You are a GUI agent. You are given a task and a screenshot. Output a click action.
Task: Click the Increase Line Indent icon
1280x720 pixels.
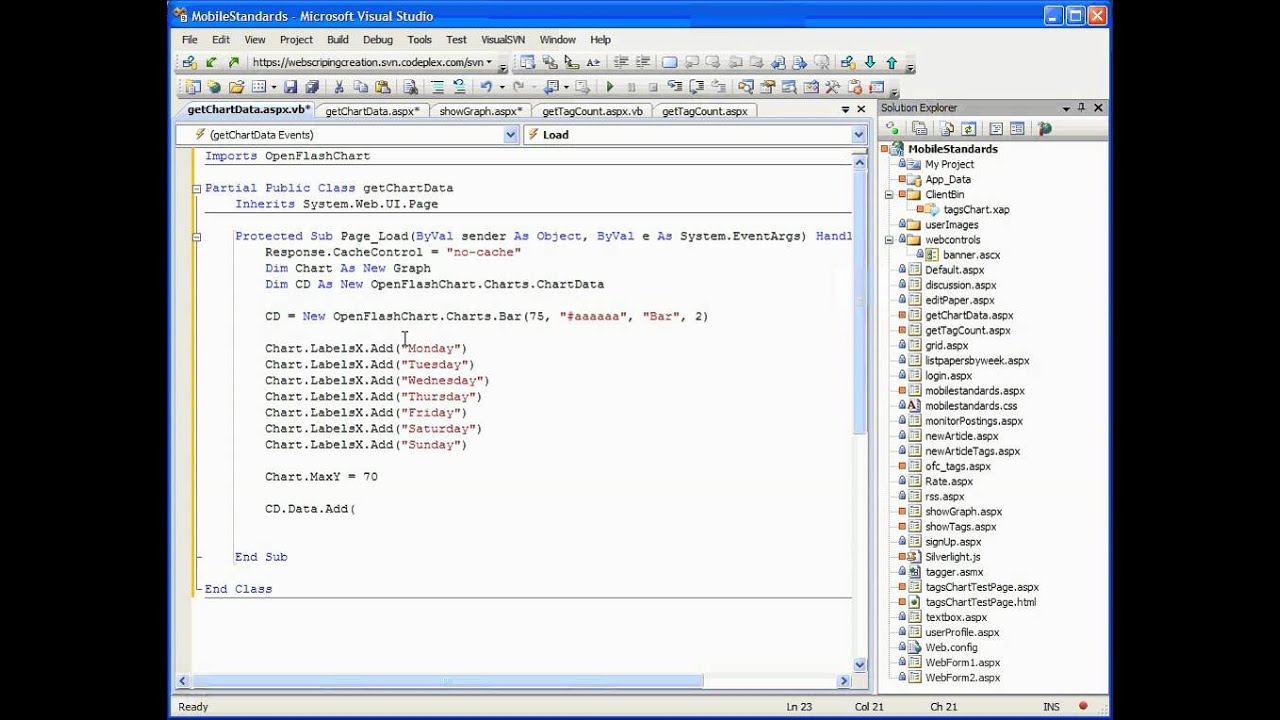click(x=643, y=62)
